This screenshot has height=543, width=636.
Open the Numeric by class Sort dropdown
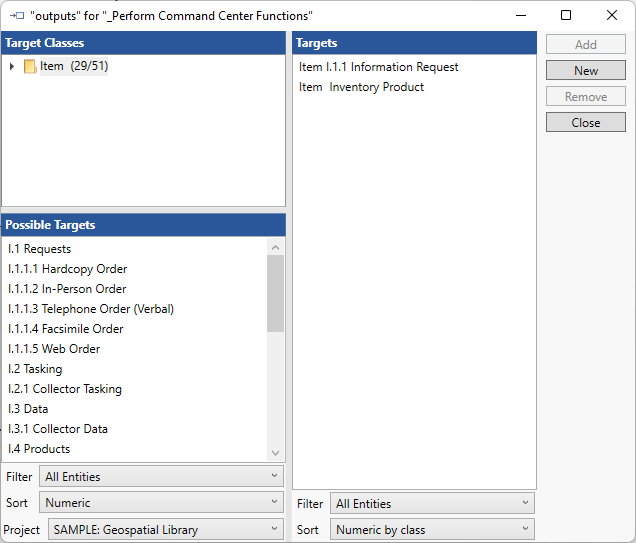coord(433,530)
